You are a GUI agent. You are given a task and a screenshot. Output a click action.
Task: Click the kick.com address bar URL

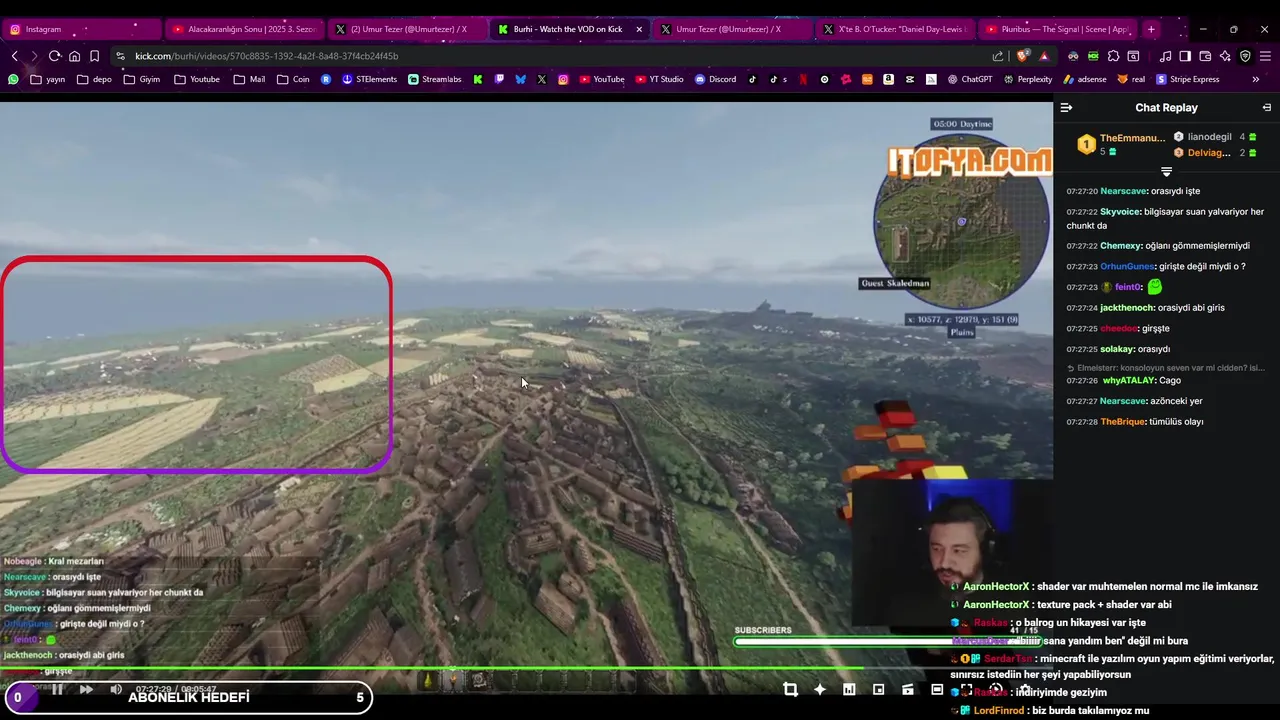click(267, 56)
